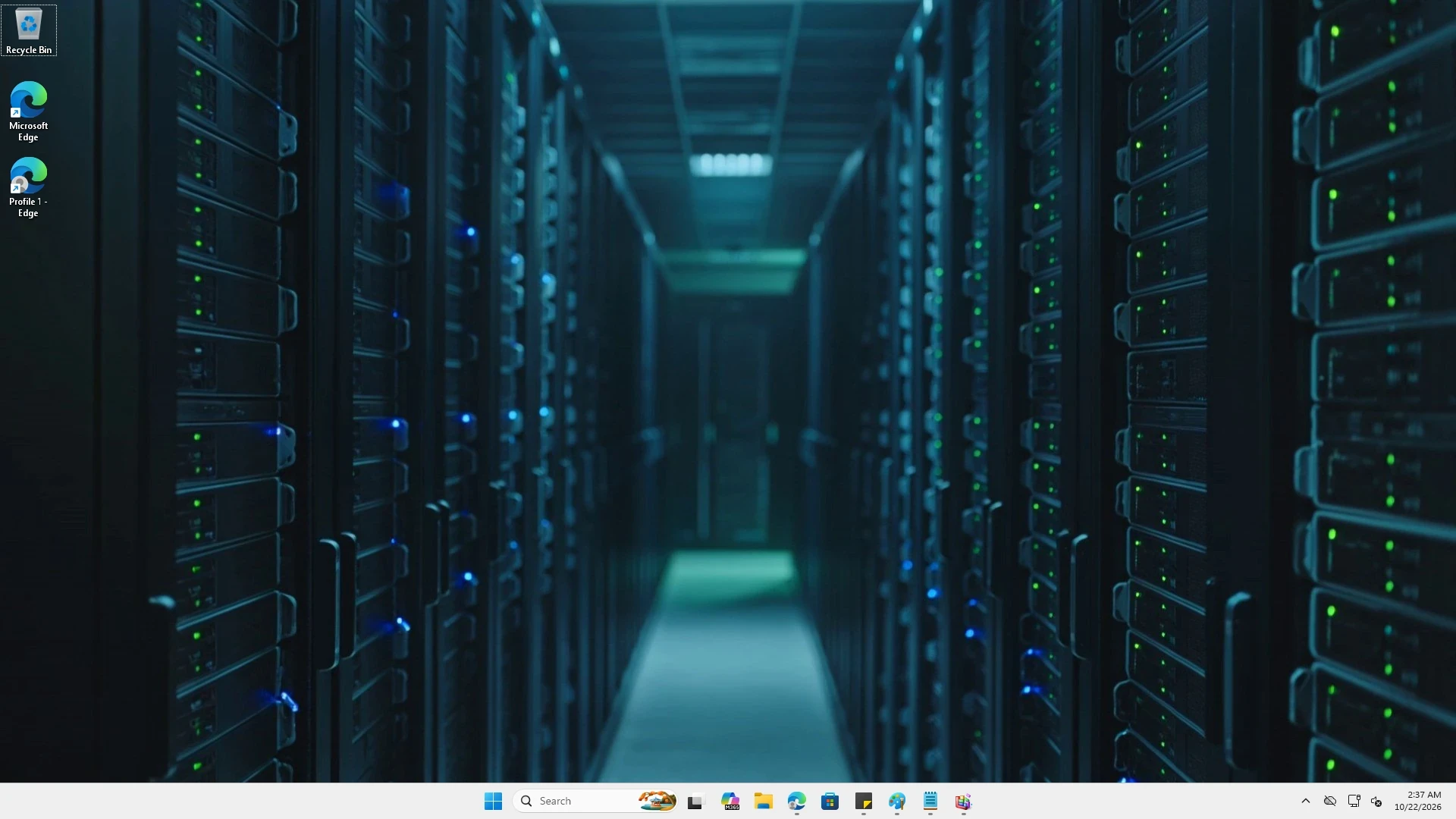The image size is (1456, 819).
Task: Select the Recycle Bin desktop icon
Action: (x=29, y=31)
